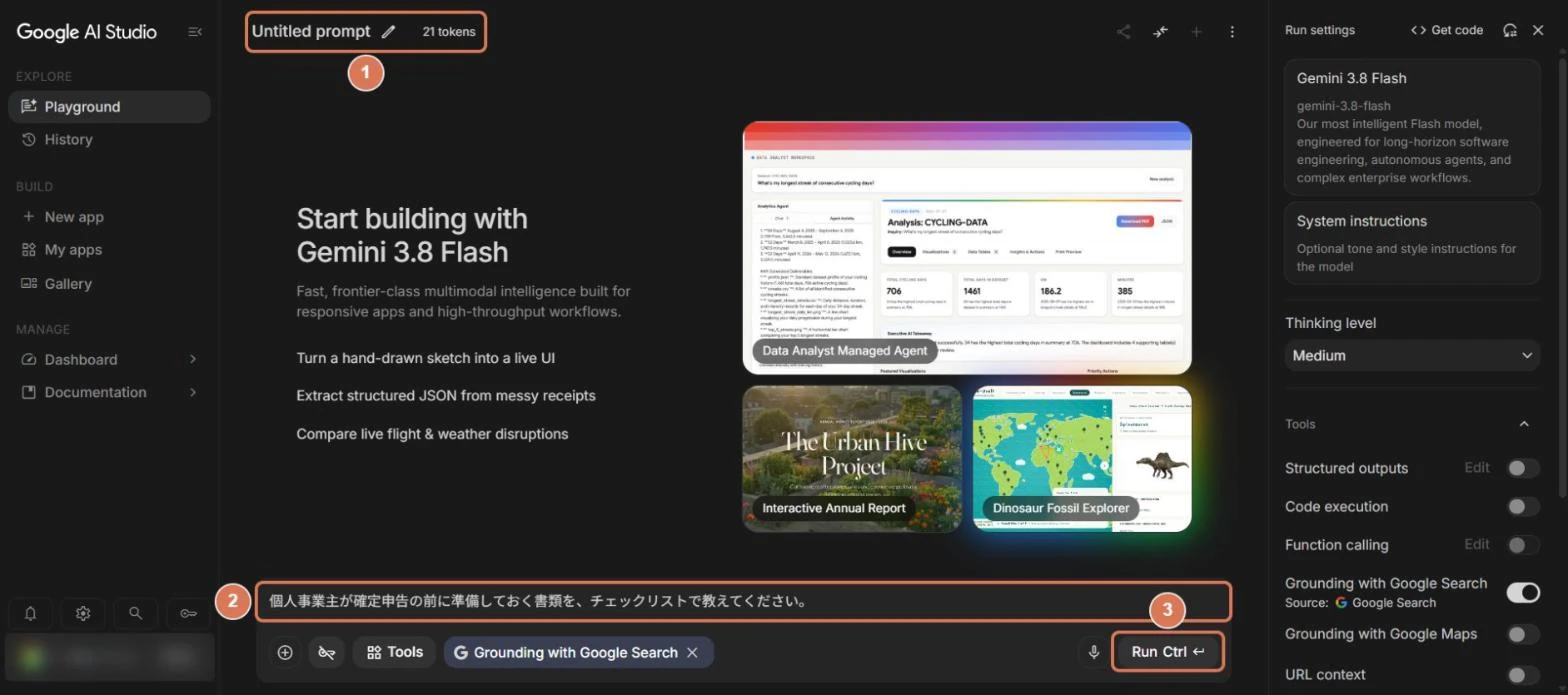Toggle Function calling switch
This screenshot has height=695, width=1568.
(x=1523, y=545)
